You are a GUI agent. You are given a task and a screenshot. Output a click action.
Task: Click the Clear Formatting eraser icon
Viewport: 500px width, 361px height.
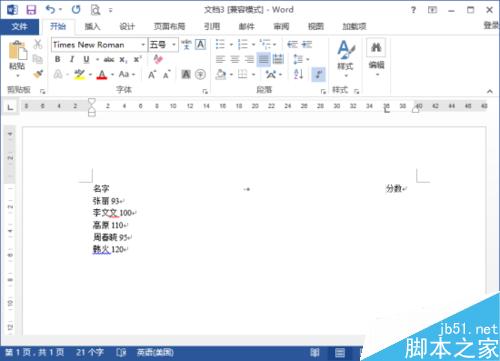[158, 59]
